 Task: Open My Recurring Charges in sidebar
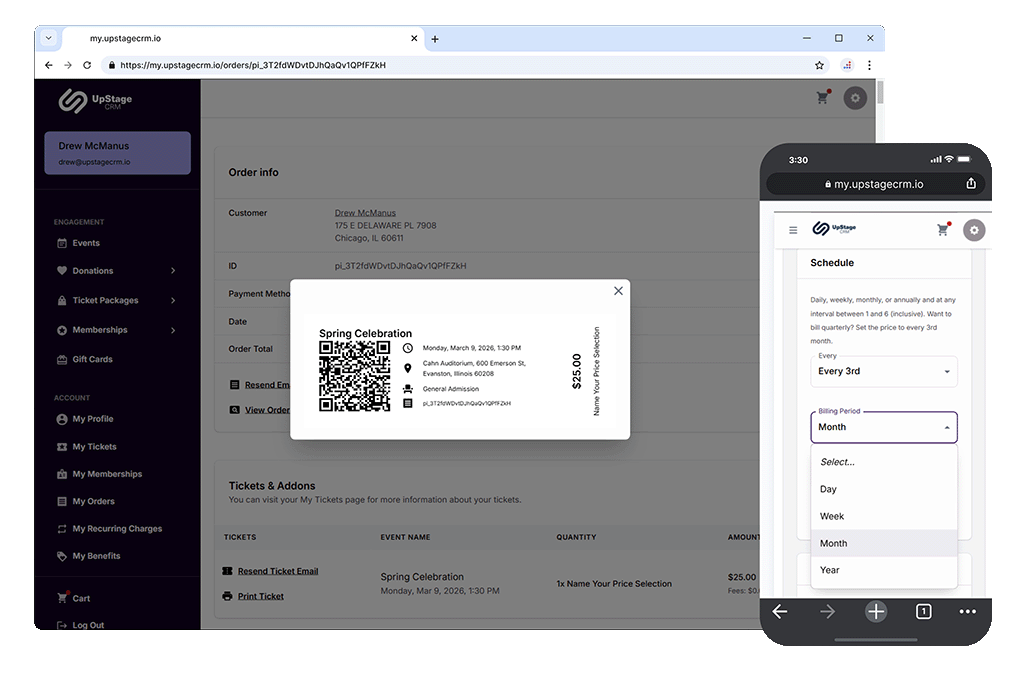pos(116,529)
